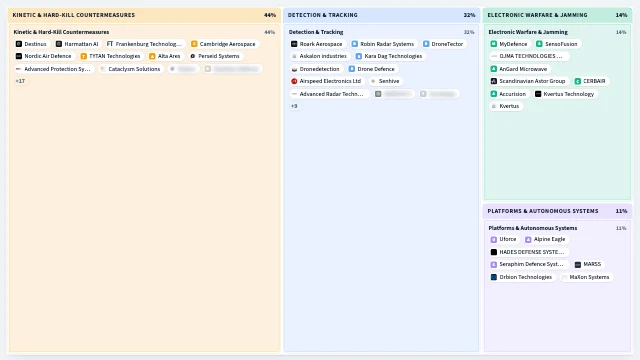Click the Perseid Systems icon
Viewport: 640px width, 360px height.
pos(193,56)
